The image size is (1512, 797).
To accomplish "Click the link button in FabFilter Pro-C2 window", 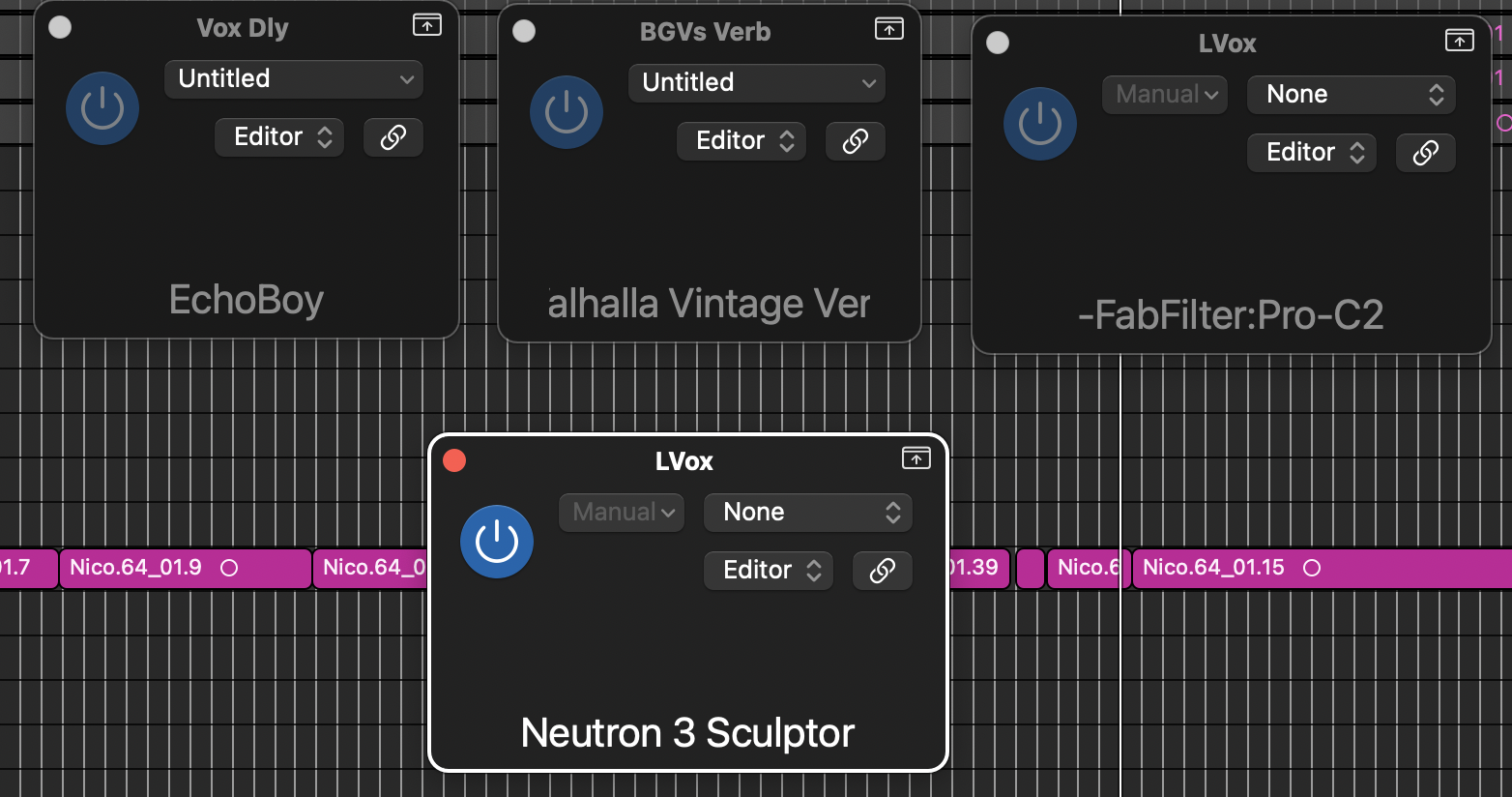I will [1426, 153].
